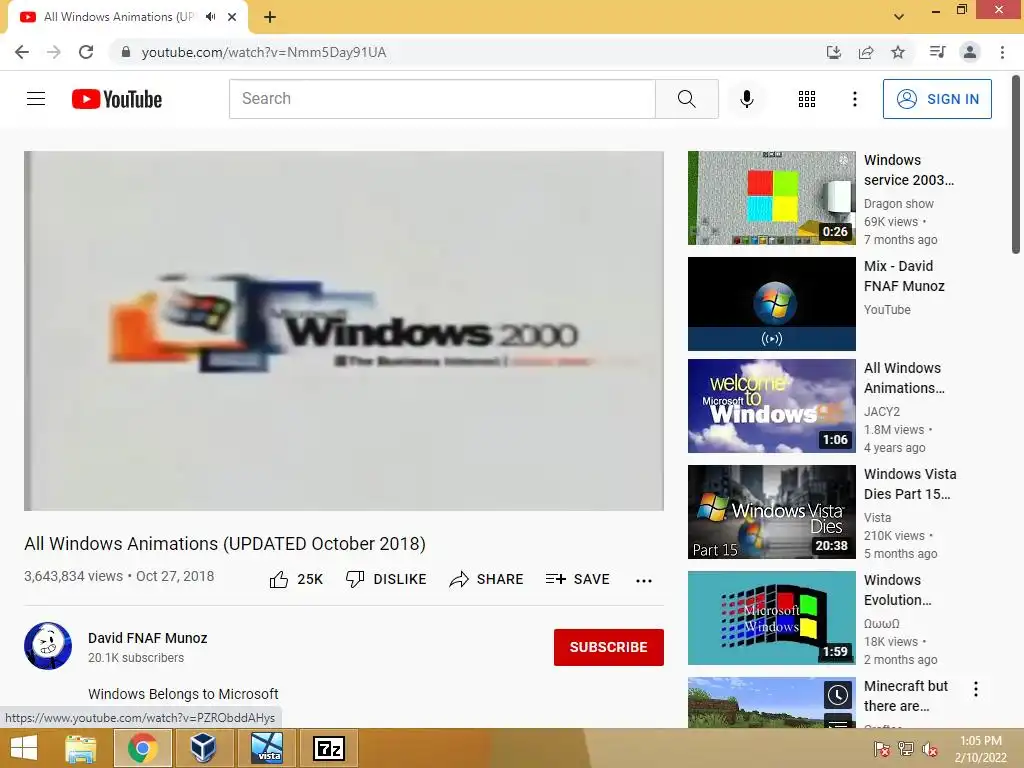Click the DISLIKE thumbs down

386,579
